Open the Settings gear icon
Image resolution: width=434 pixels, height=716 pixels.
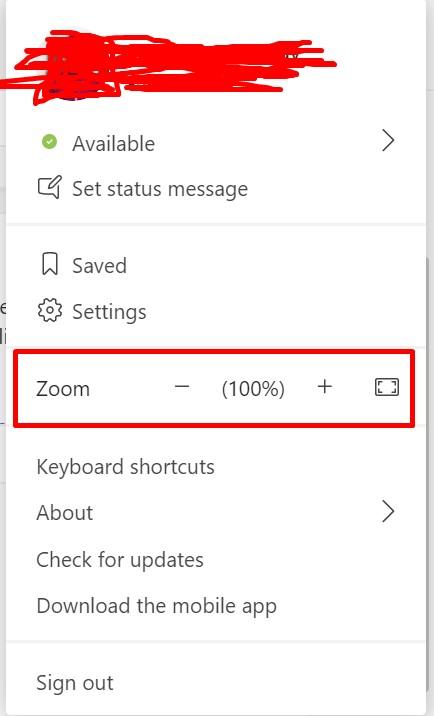[49, 311]
